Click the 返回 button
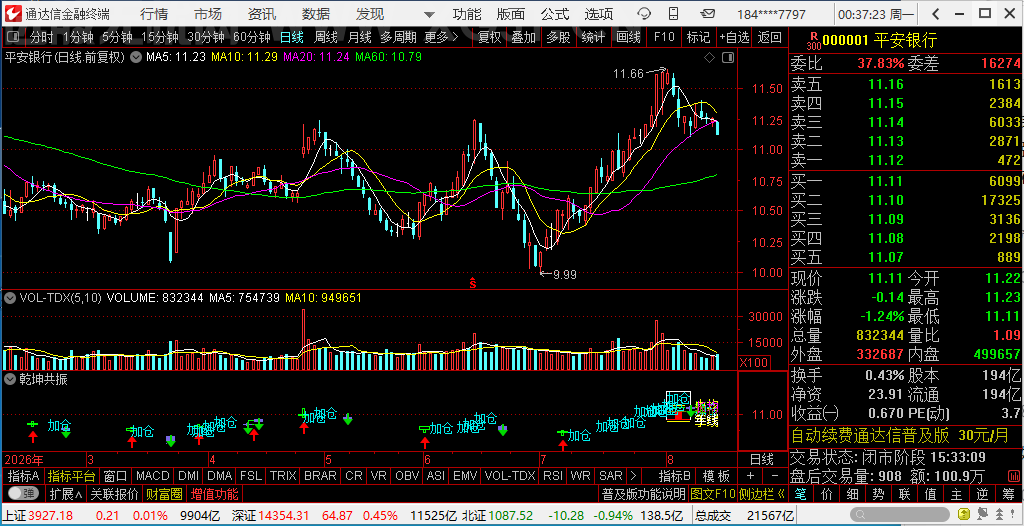This screenshot has height=526, width=1024. click(x=770, y=38)
